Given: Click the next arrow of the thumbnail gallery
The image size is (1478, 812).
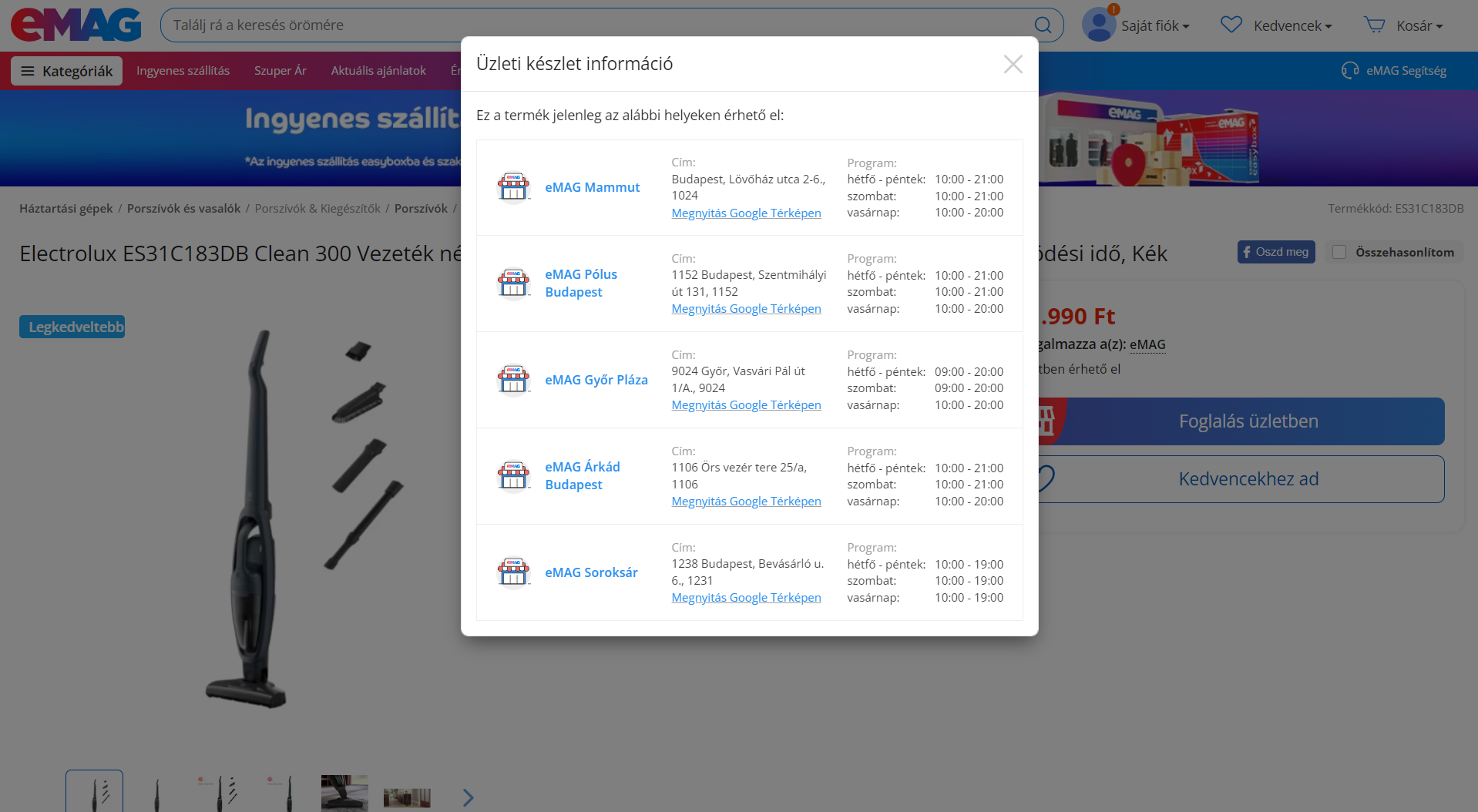Looking at the screenshot, I should click(x=468, y=797).
